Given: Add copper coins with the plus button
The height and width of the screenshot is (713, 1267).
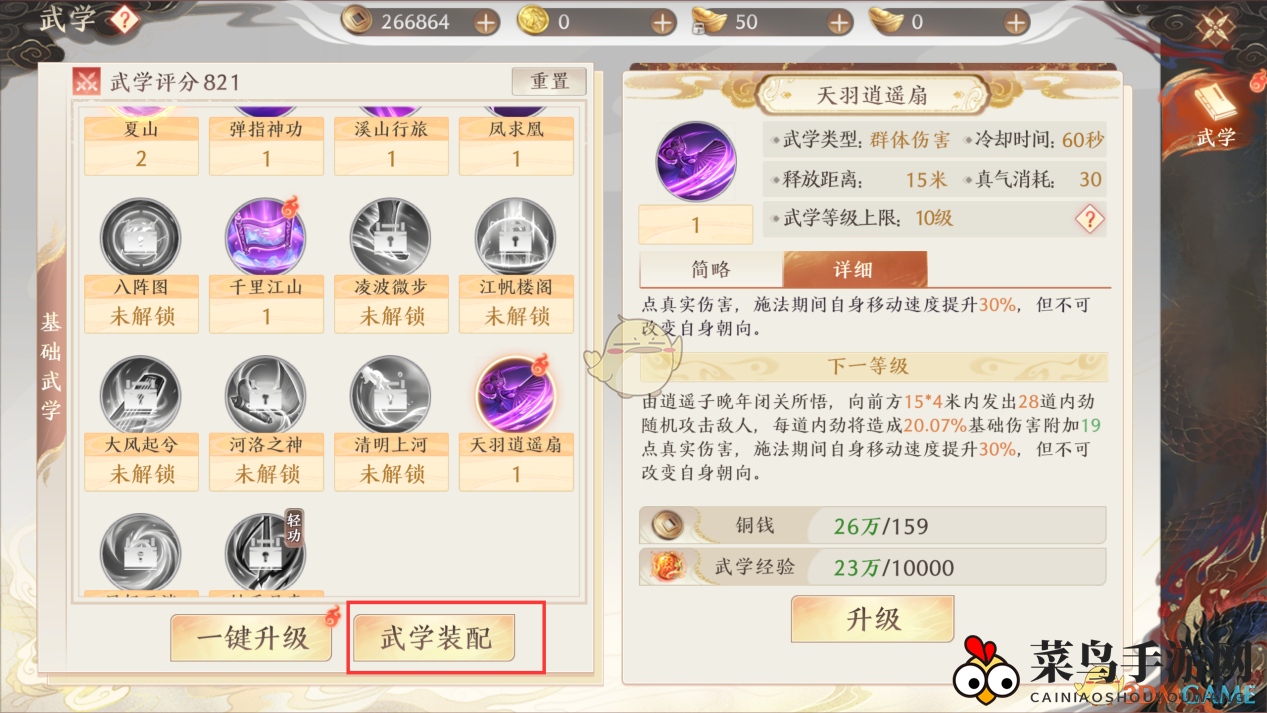Looking at the screenshot, I should pos(486,22).
